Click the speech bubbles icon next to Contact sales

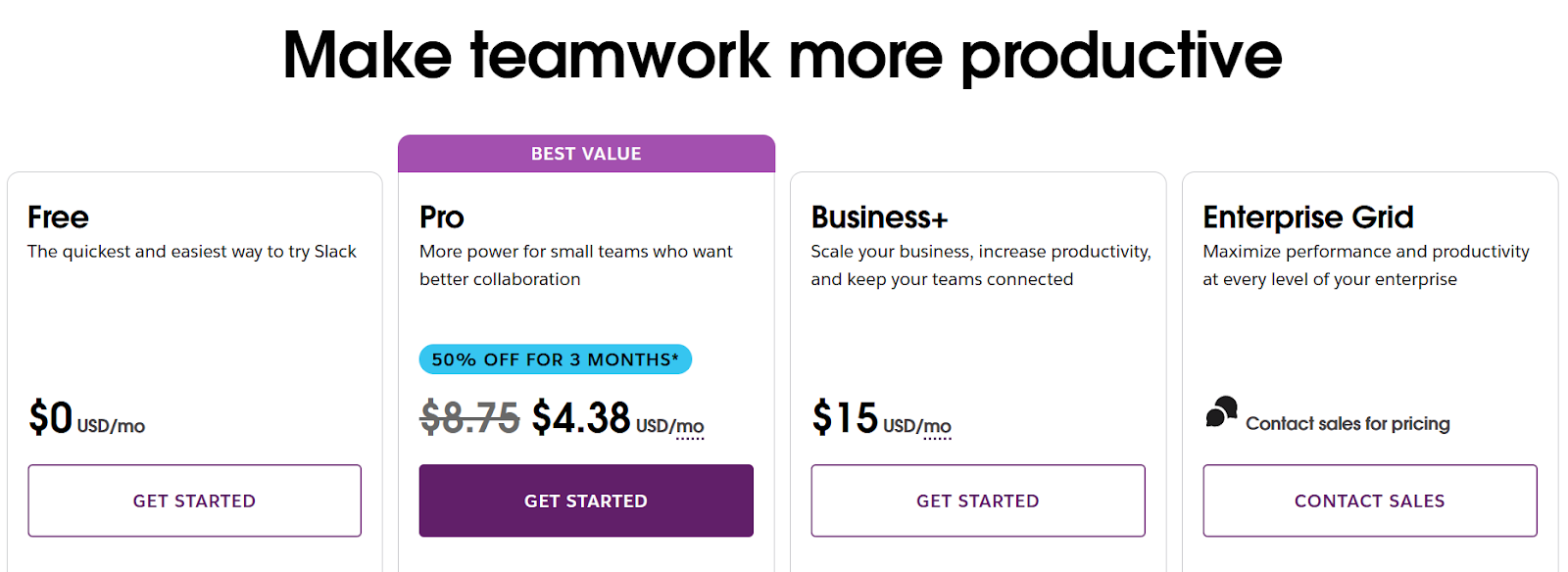[1219, 412]
